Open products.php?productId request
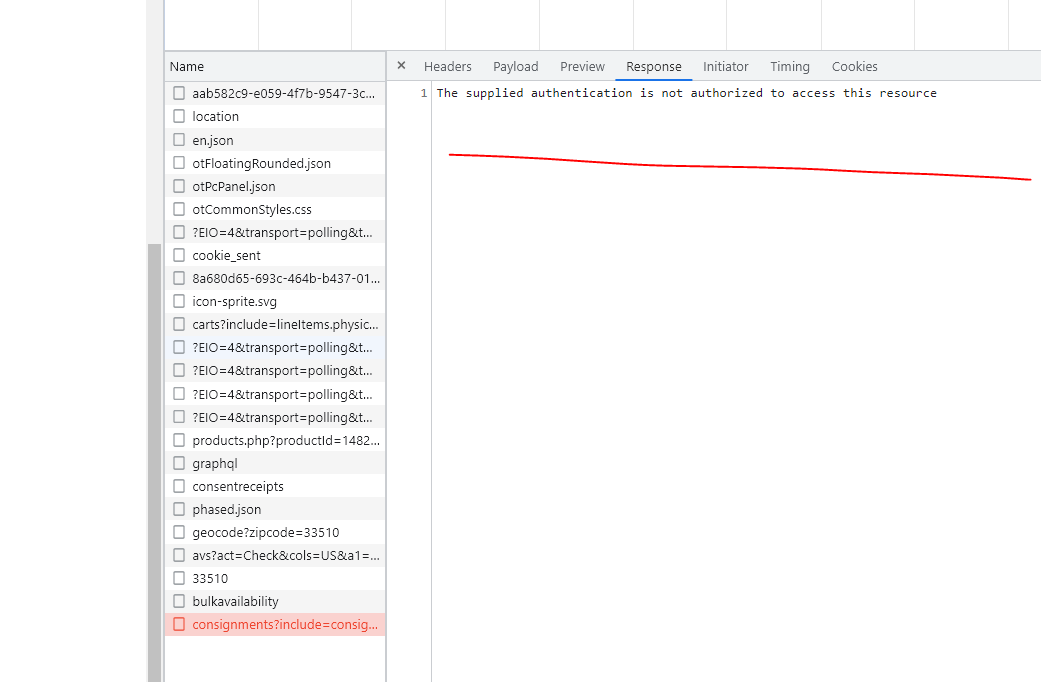This screenshot has height=682, width=1041. tap(275, 440)
